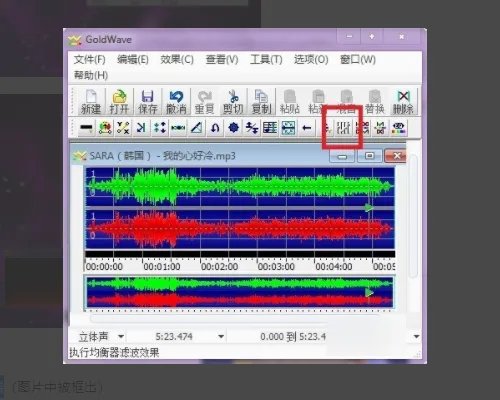Click the red overview waveform strip

pyautogui.click(x=240, y=300)
